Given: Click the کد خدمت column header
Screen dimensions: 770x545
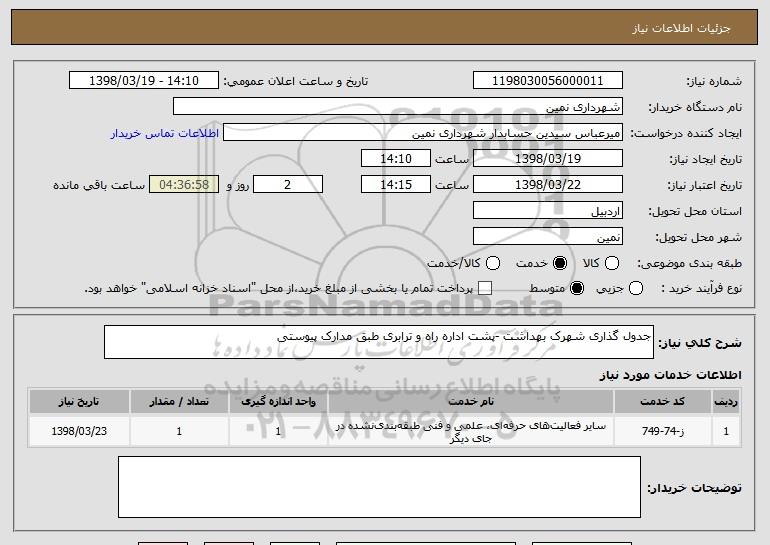Looking at the screenshot, I should 662,402.
